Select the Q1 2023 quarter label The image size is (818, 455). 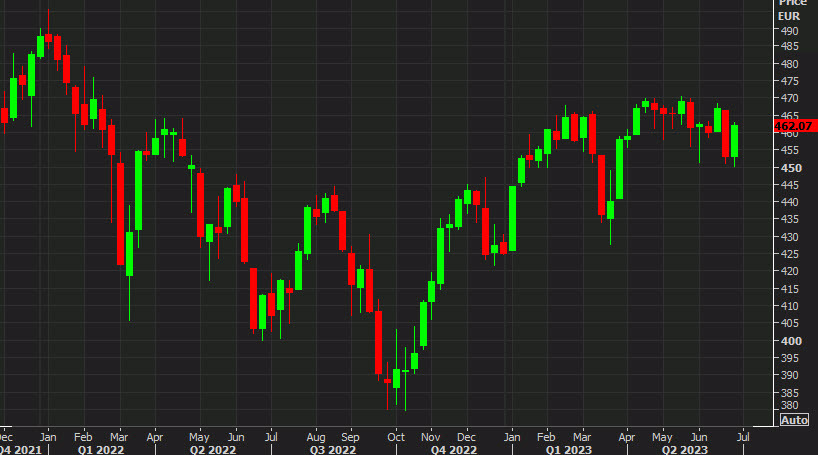click(x=569, y=450)
